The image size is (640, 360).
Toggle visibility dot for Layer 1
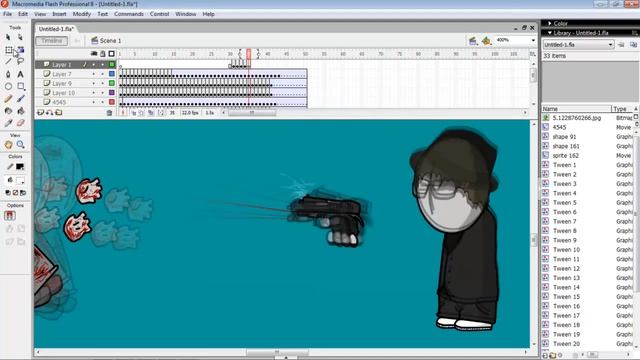(94, 64)
